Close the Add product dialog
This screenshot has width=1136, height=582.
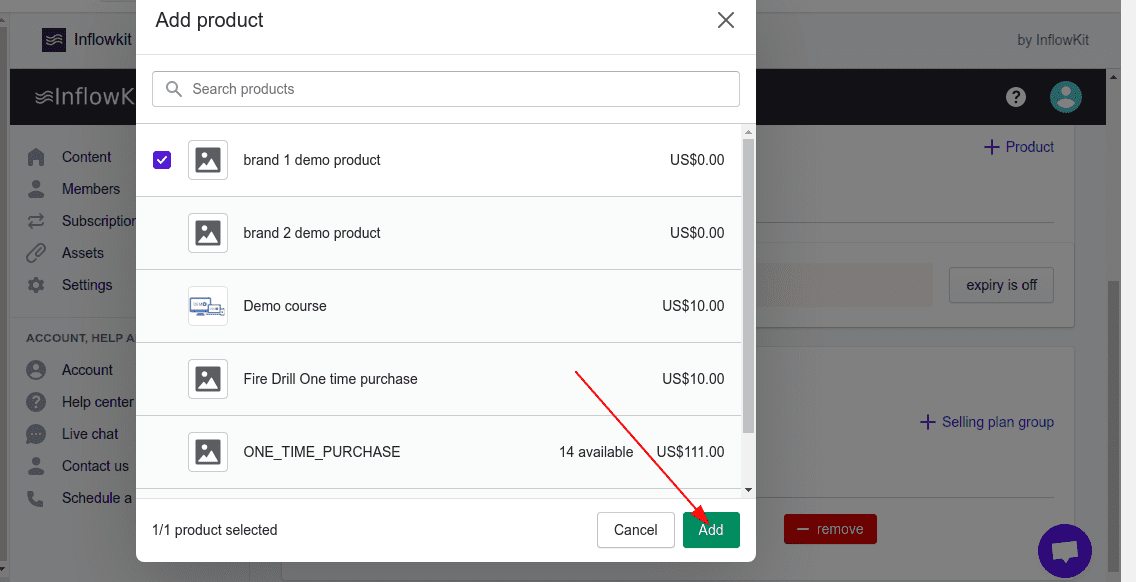tap(726, 20)
